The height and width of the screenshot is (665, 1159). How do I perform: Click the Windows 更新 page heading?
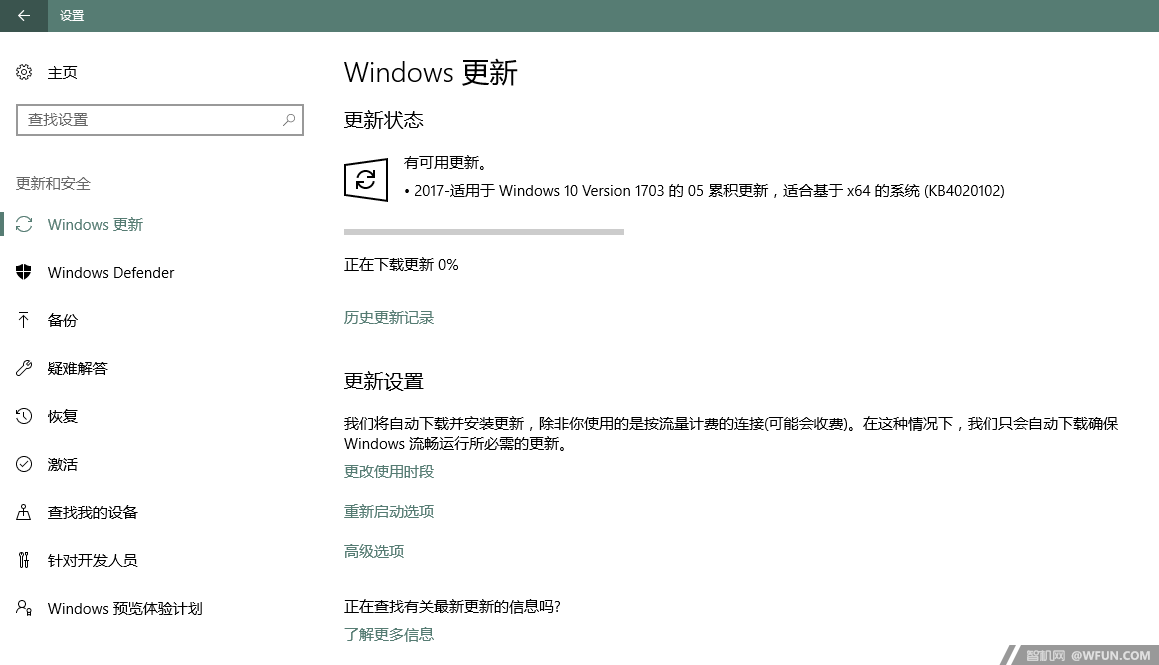point(430,72)
